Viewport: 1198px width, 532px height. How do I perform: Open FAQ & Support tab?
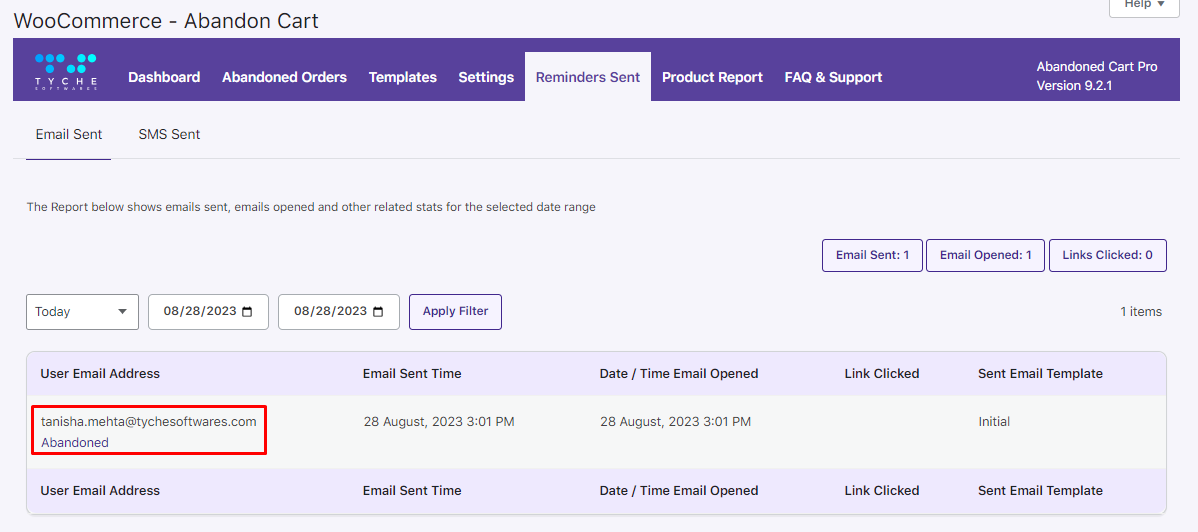pyautogui.click(x=834, y=77)
